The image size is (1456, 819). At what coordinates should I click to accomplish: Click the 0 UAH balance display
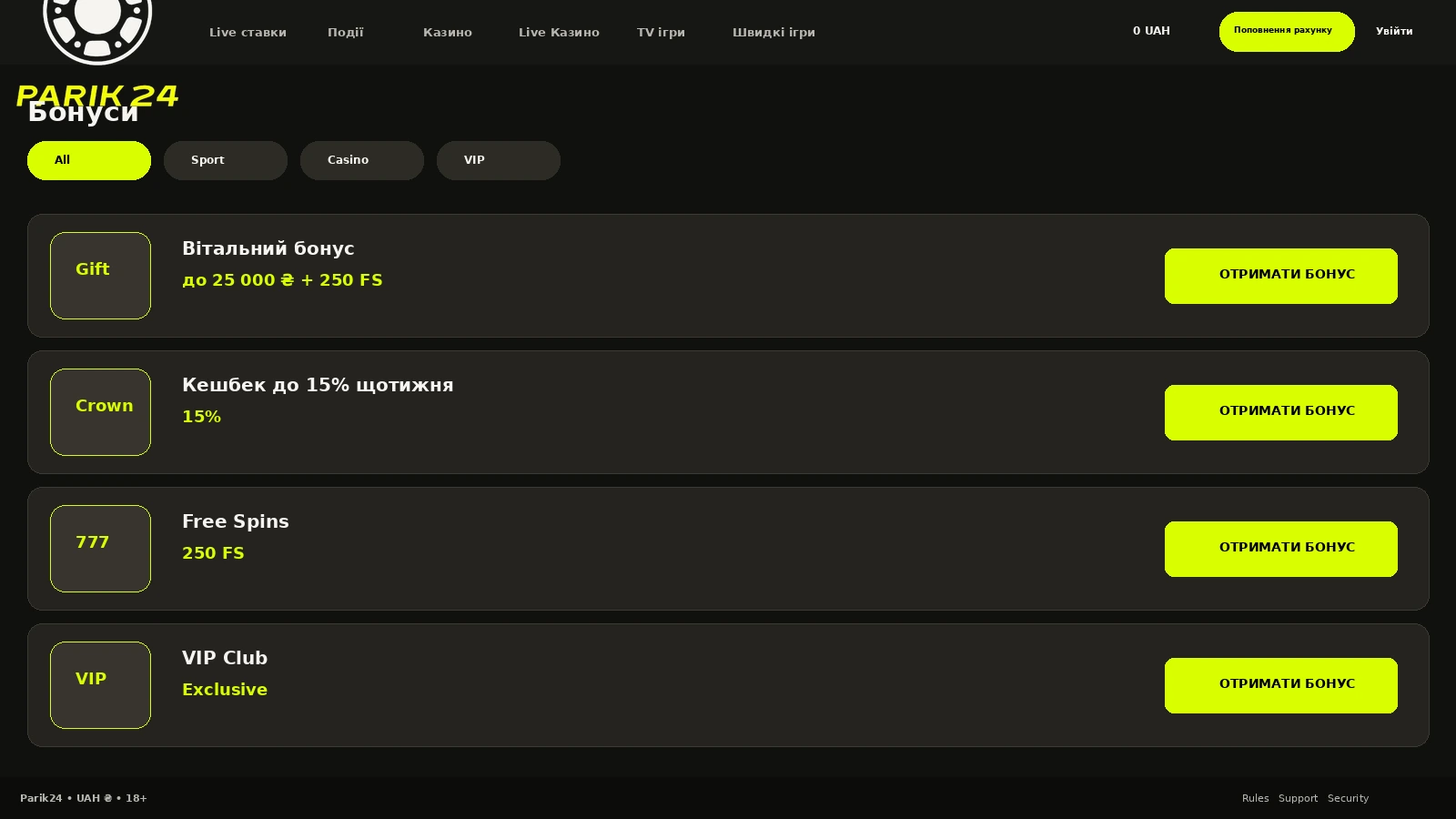[1151, 31]
